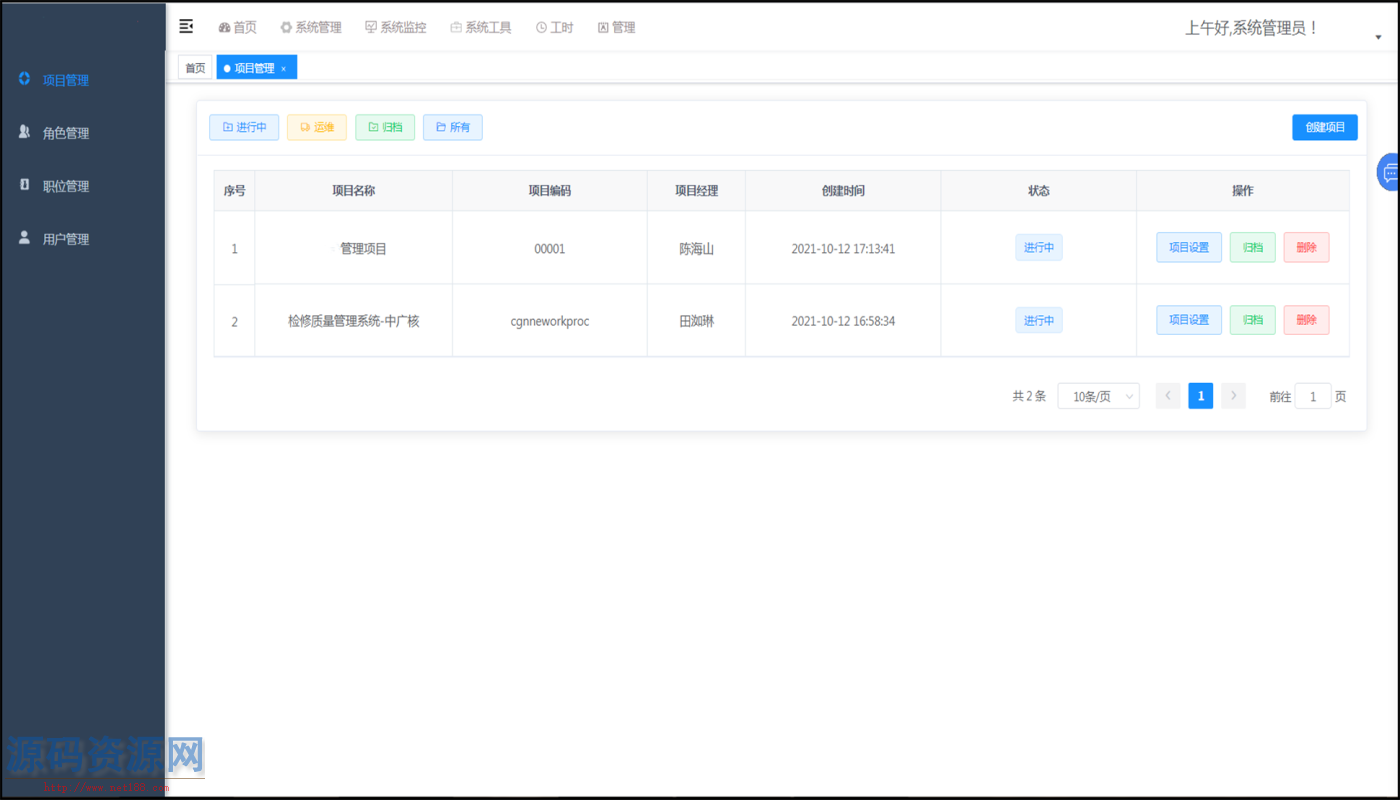Delete the cgnneworkproc project
Image resolution: width=1400 pixels, height=800 pixels.
[1306, 320]
